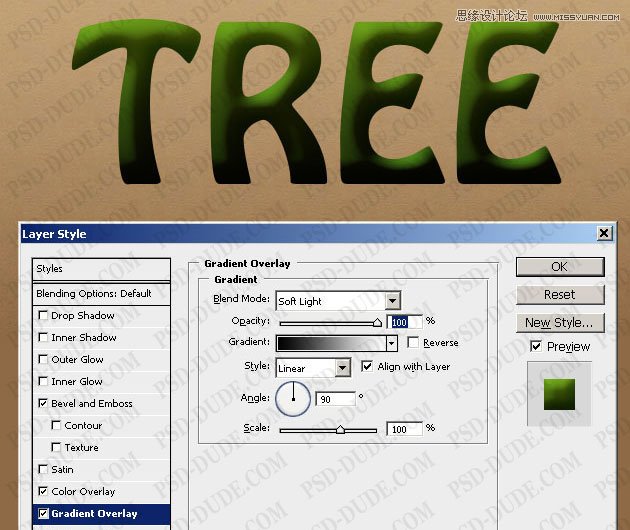Close the Layer Style dialog
630x530 pixels.
point(604,233)
